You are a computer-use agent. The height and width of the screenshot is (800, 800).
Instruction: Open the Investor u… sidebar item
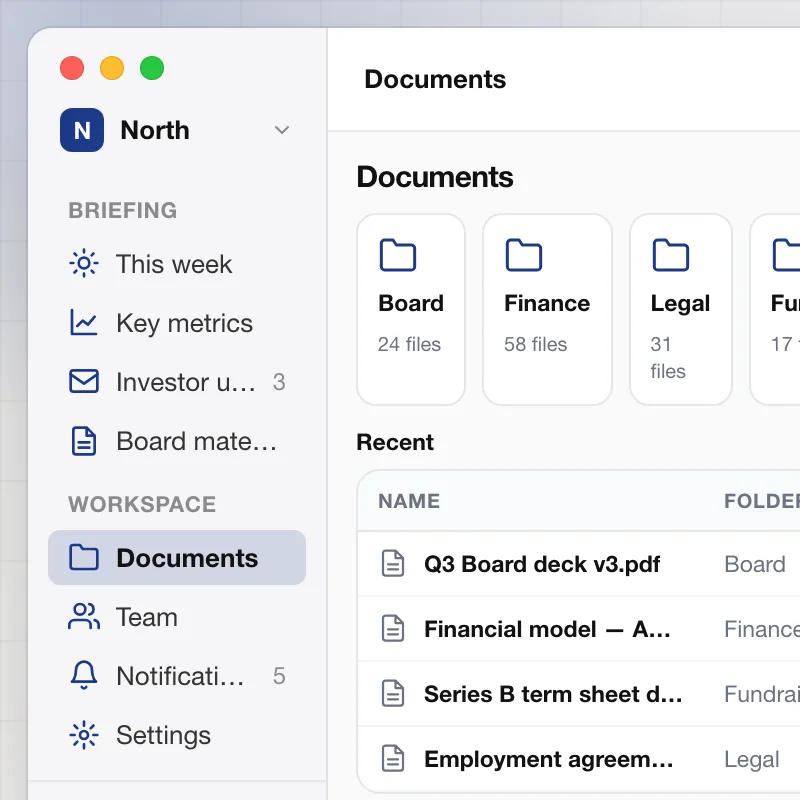(x=177, y=382)
